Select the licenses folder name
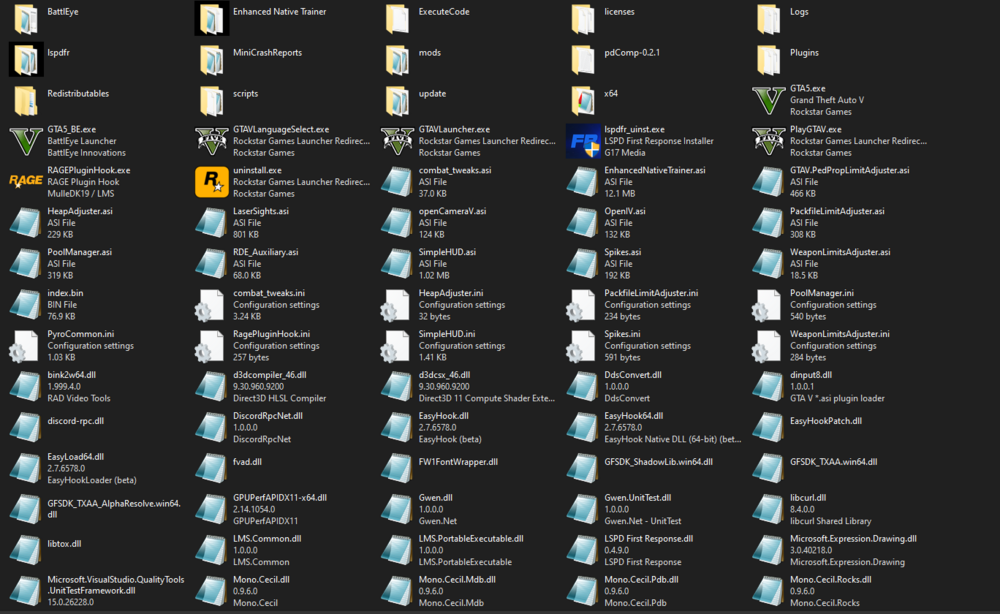 619,11
